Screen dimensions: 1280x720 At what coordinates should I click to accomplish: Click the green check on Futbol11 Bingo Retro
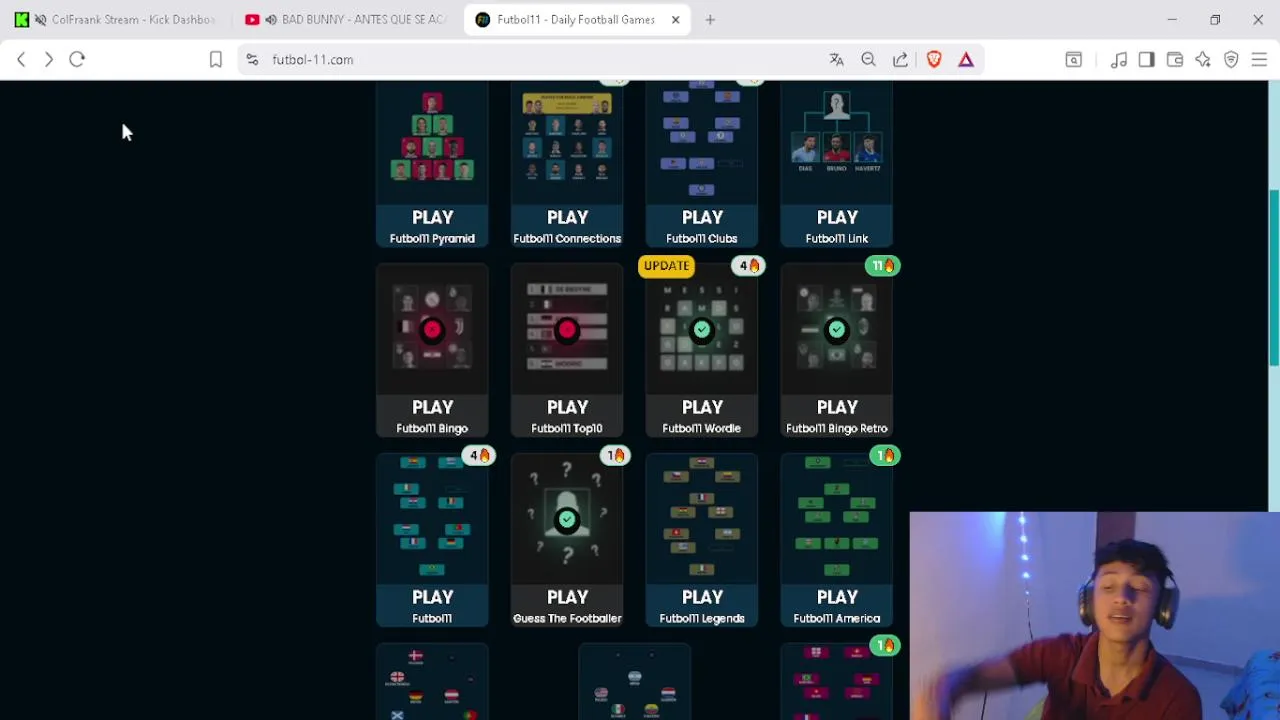pyautogui.click(x=837, y=330)
